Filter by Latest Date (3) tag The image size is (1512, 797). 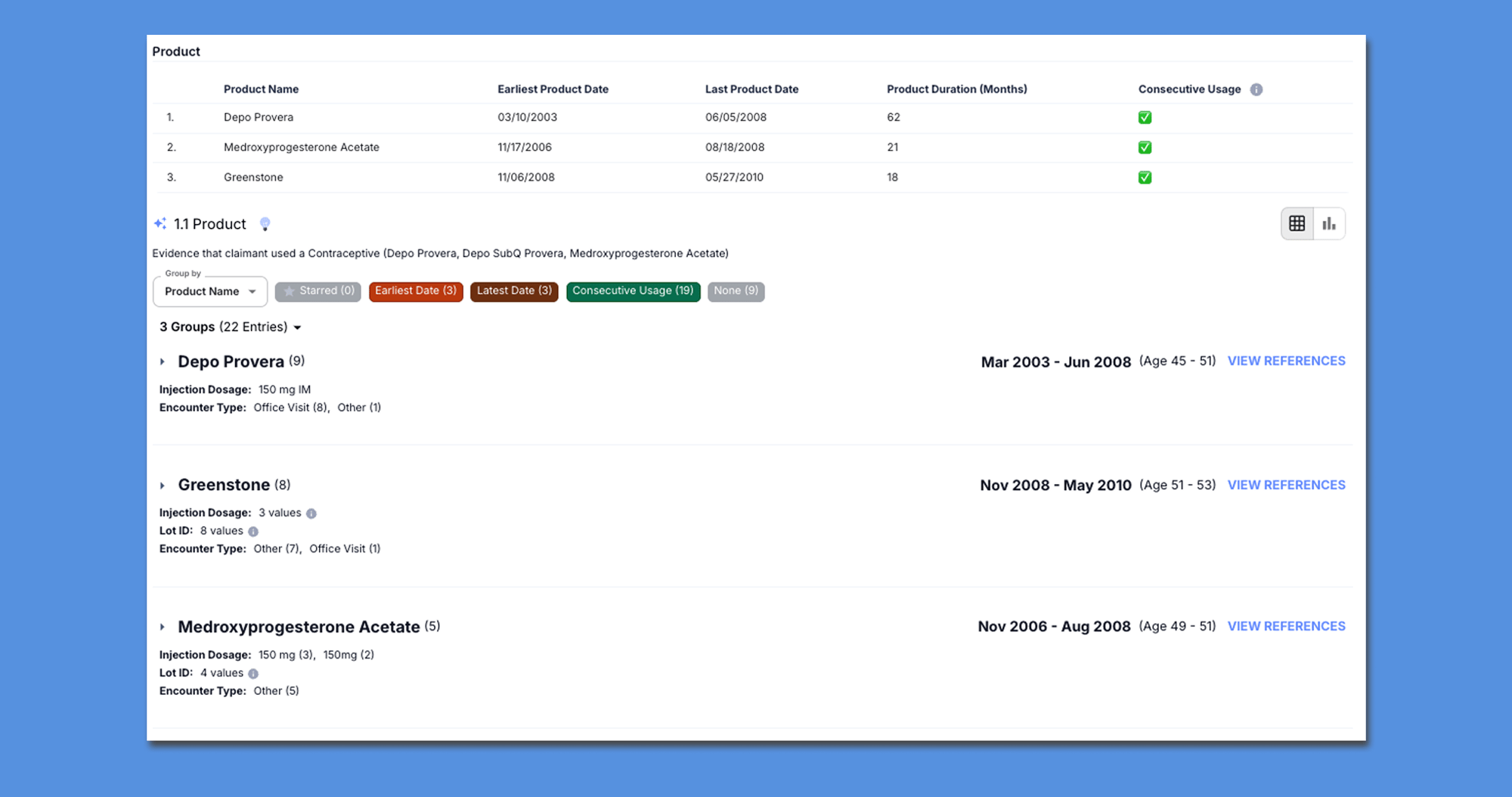click(x=514, y=291)
